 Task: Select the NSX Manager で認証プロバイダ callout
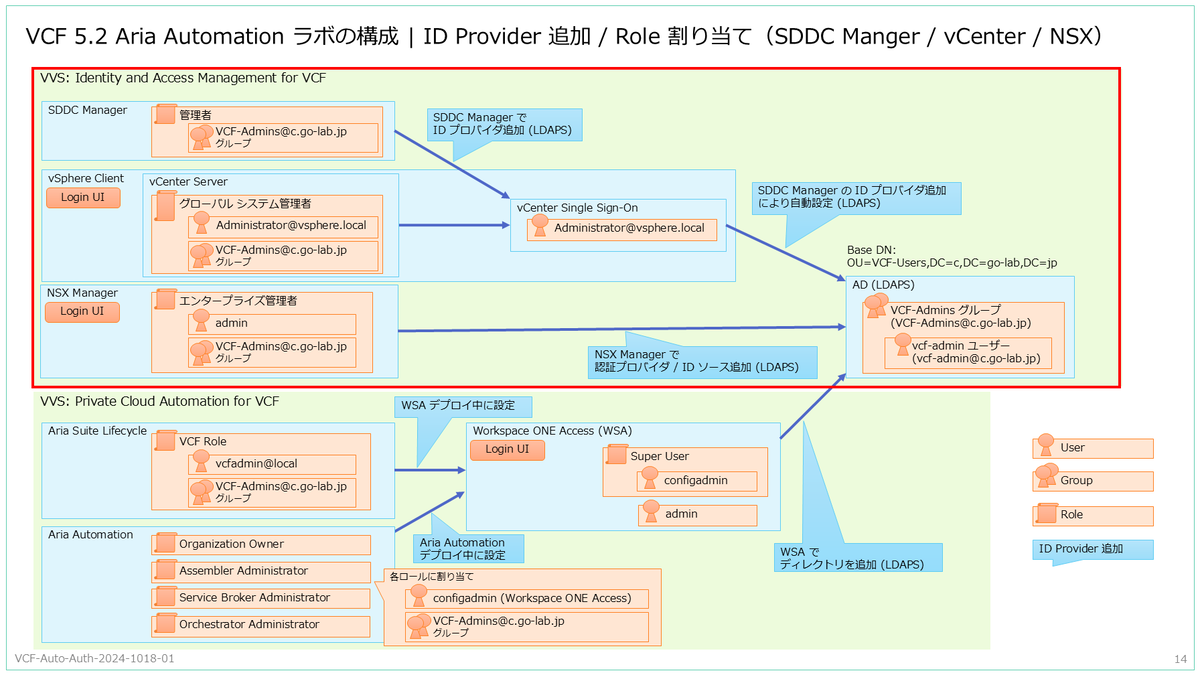point(701,361)
